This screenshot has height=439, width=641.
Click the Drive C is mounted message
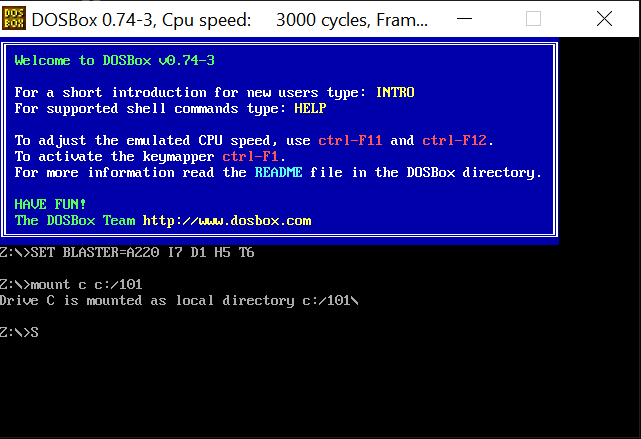179,301
